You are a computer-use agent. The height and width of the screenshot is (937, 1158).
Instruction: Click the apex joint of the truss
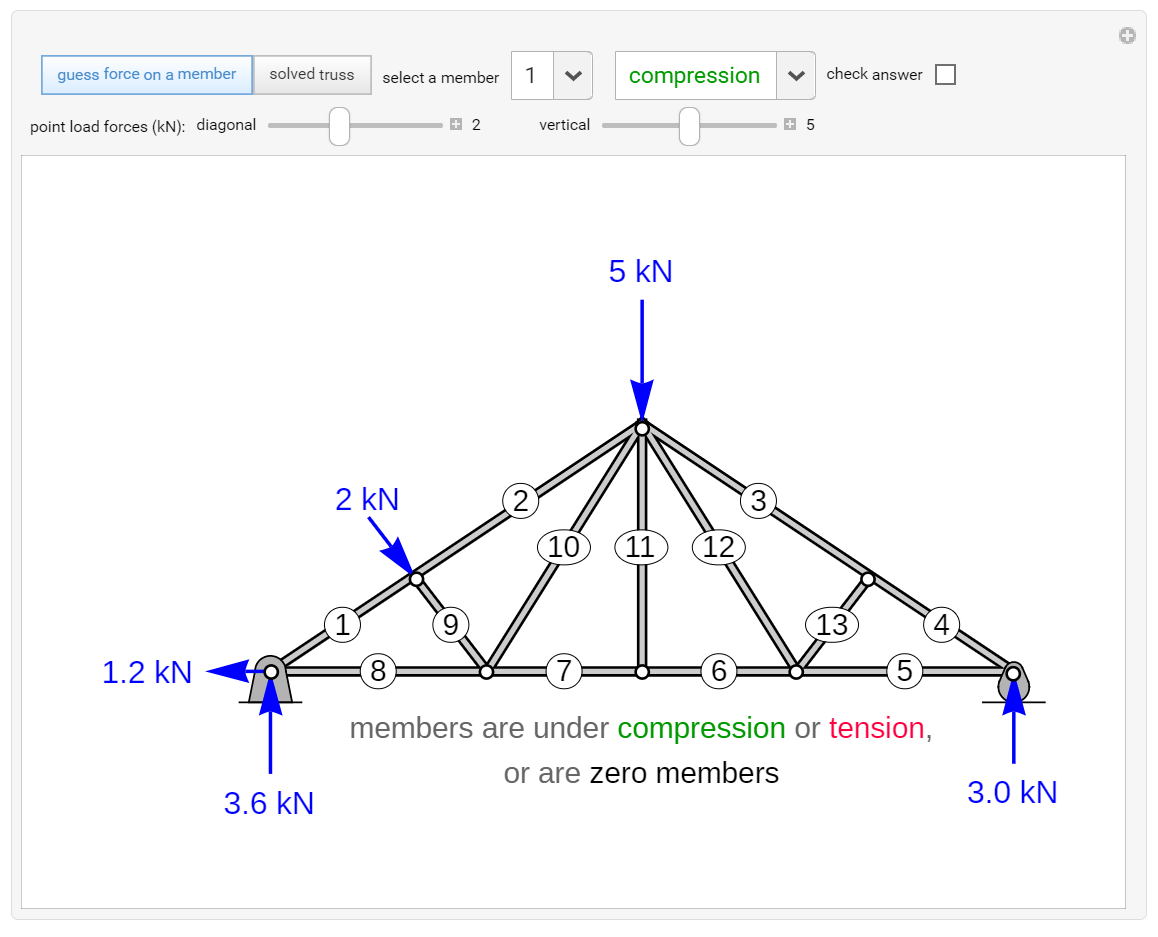click(x=643, y=428)
